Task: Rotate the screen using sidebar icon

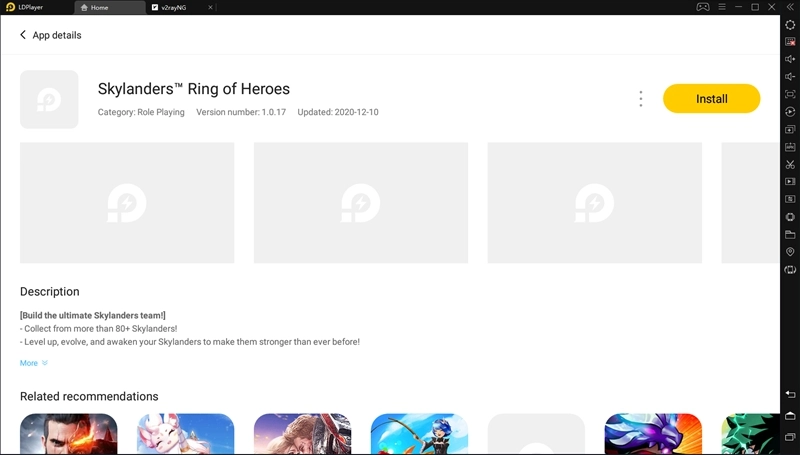Action: pyautogui.click(x=790, y=269)
